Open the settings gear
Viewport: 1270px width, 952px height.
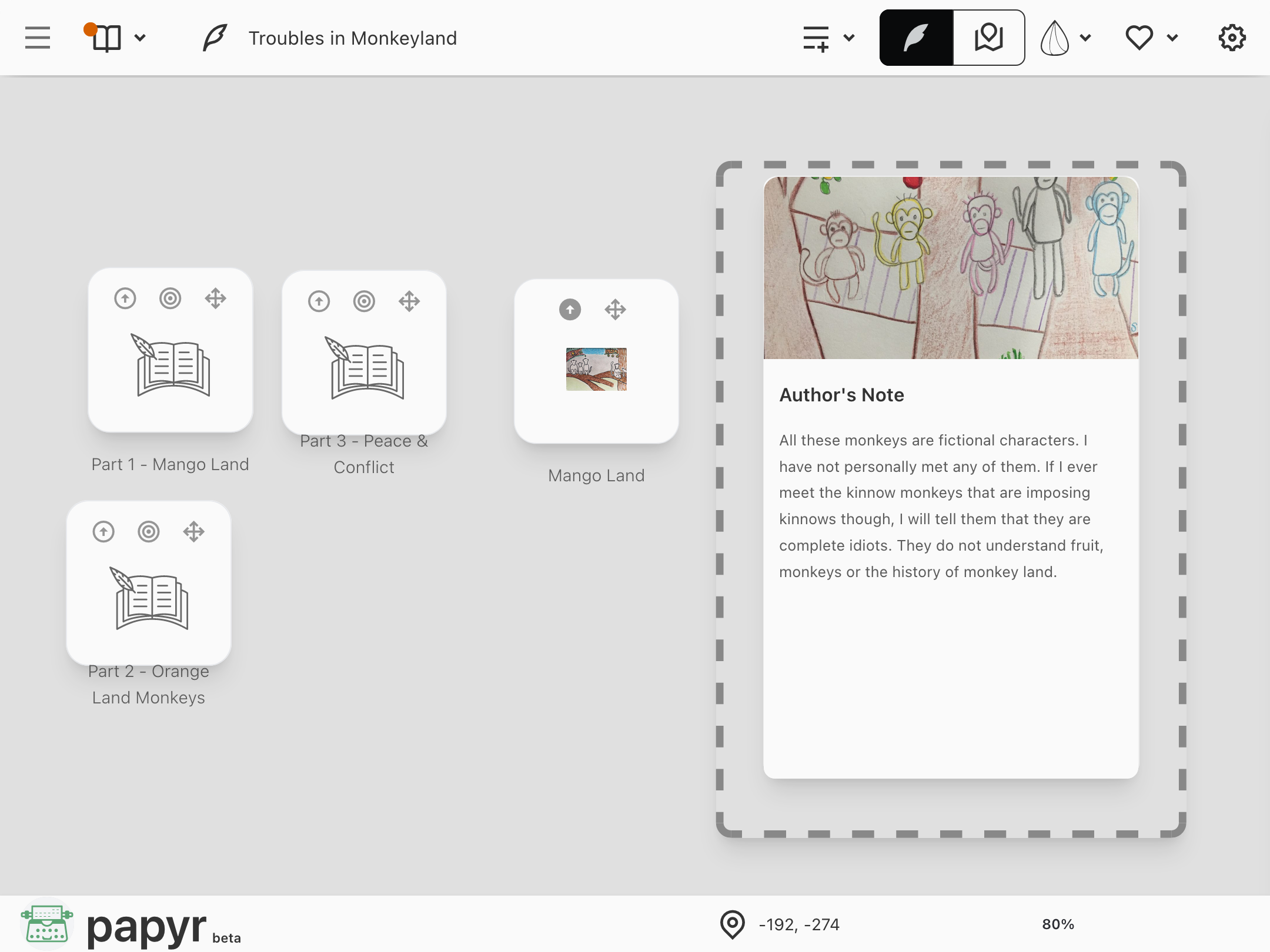(x=1232, y=38)
